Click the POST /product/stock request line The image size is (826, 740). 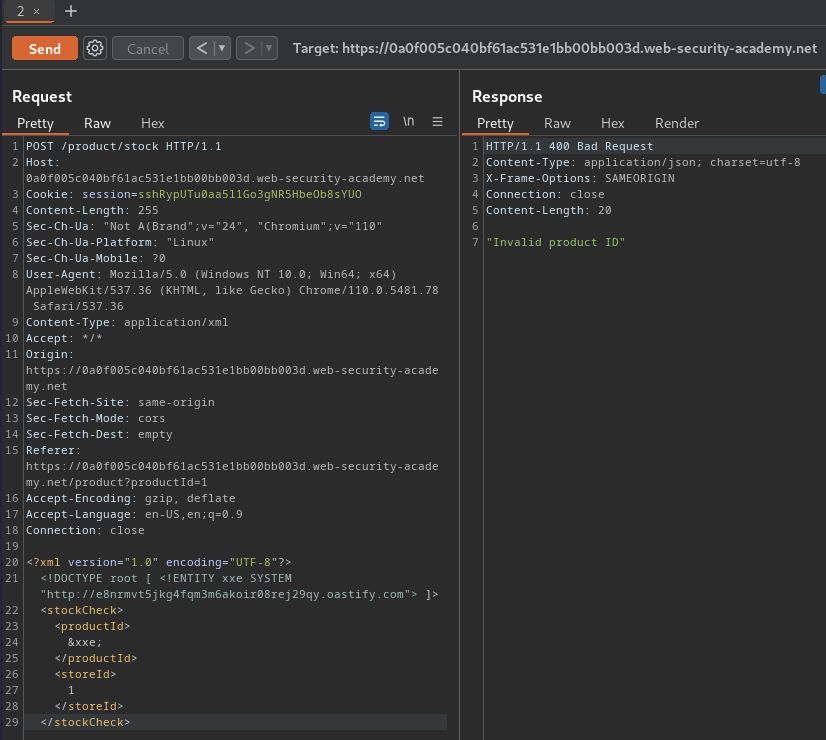[x=124, y=146]
